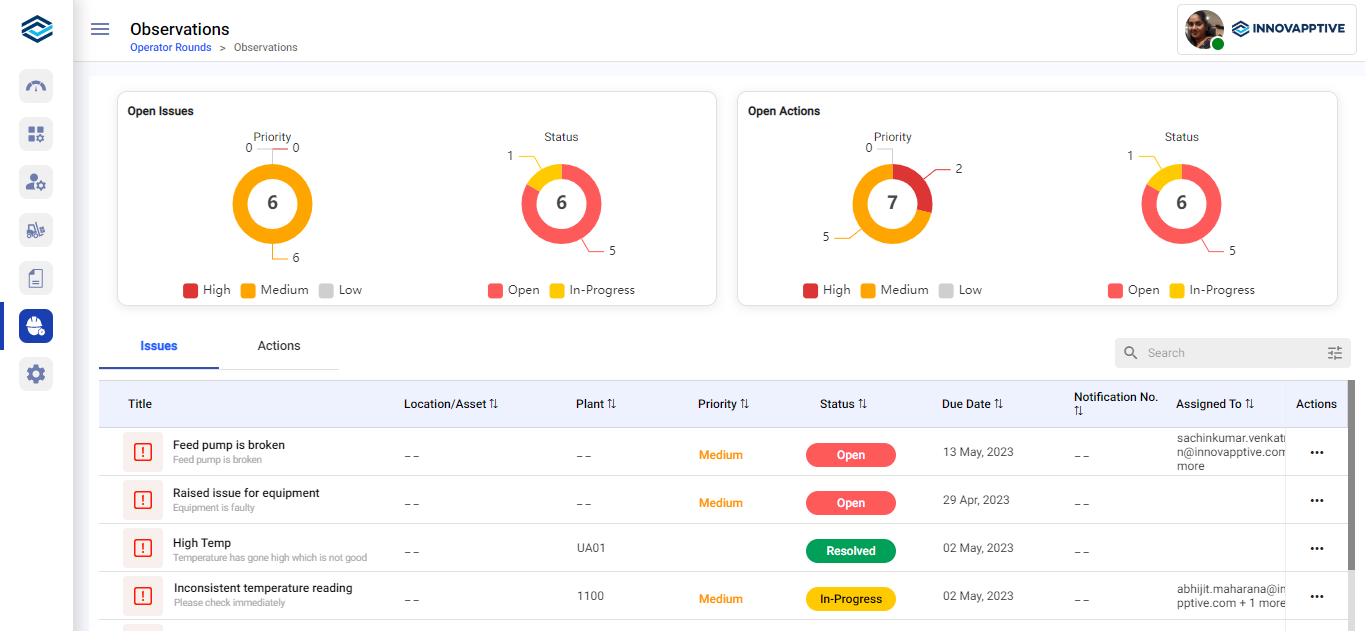The image size is (1365, 631).
Task: Click plant value 'UA01'
Action: [591, 548]
